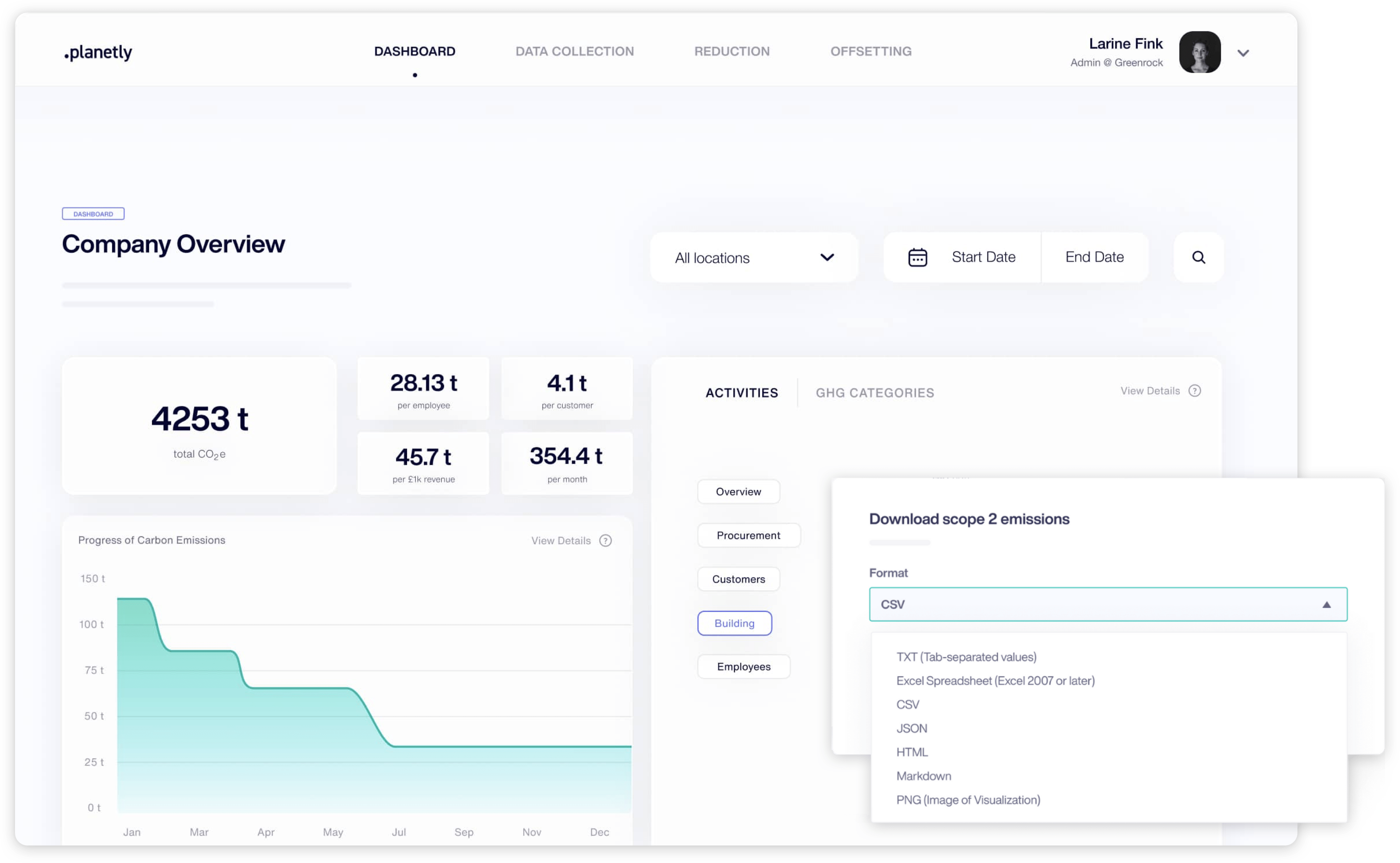
Task: Choose the Employees activity filter
Action: click(744, 667)
